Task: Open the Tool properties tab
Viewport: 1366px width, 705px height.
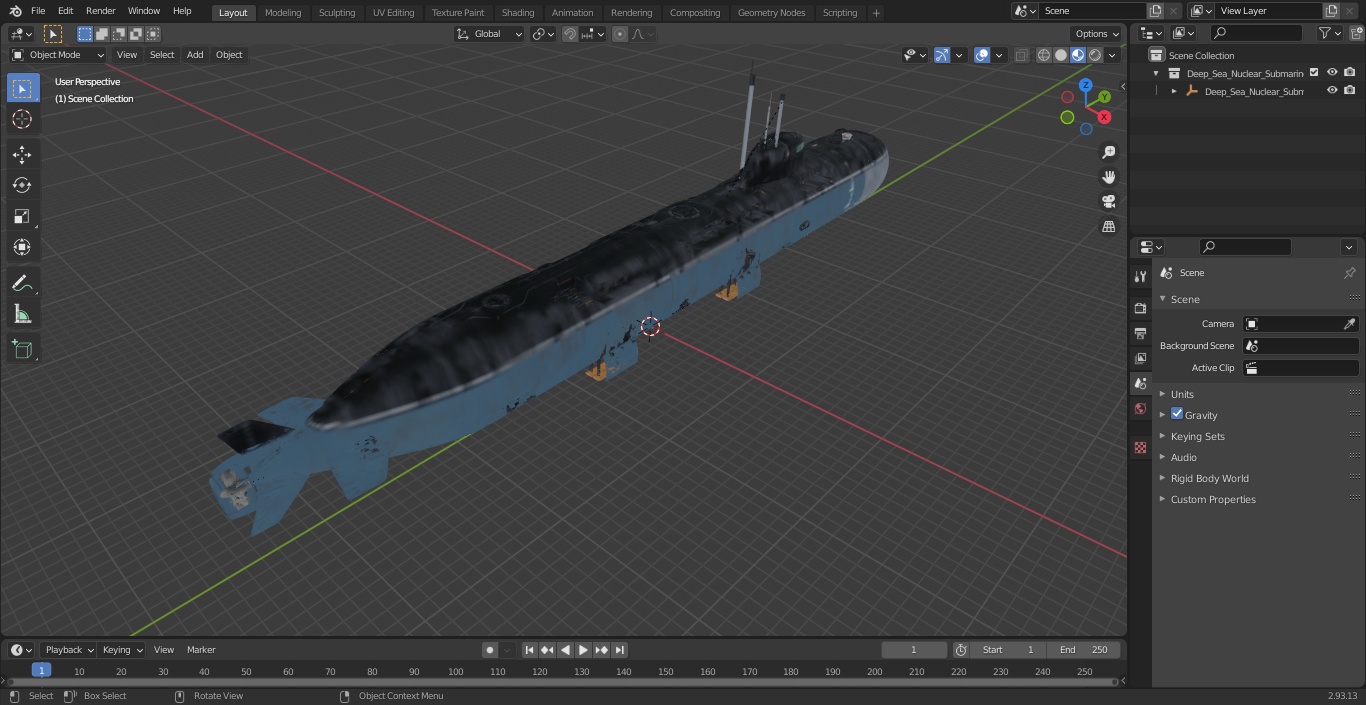Action: [1140, 277]
